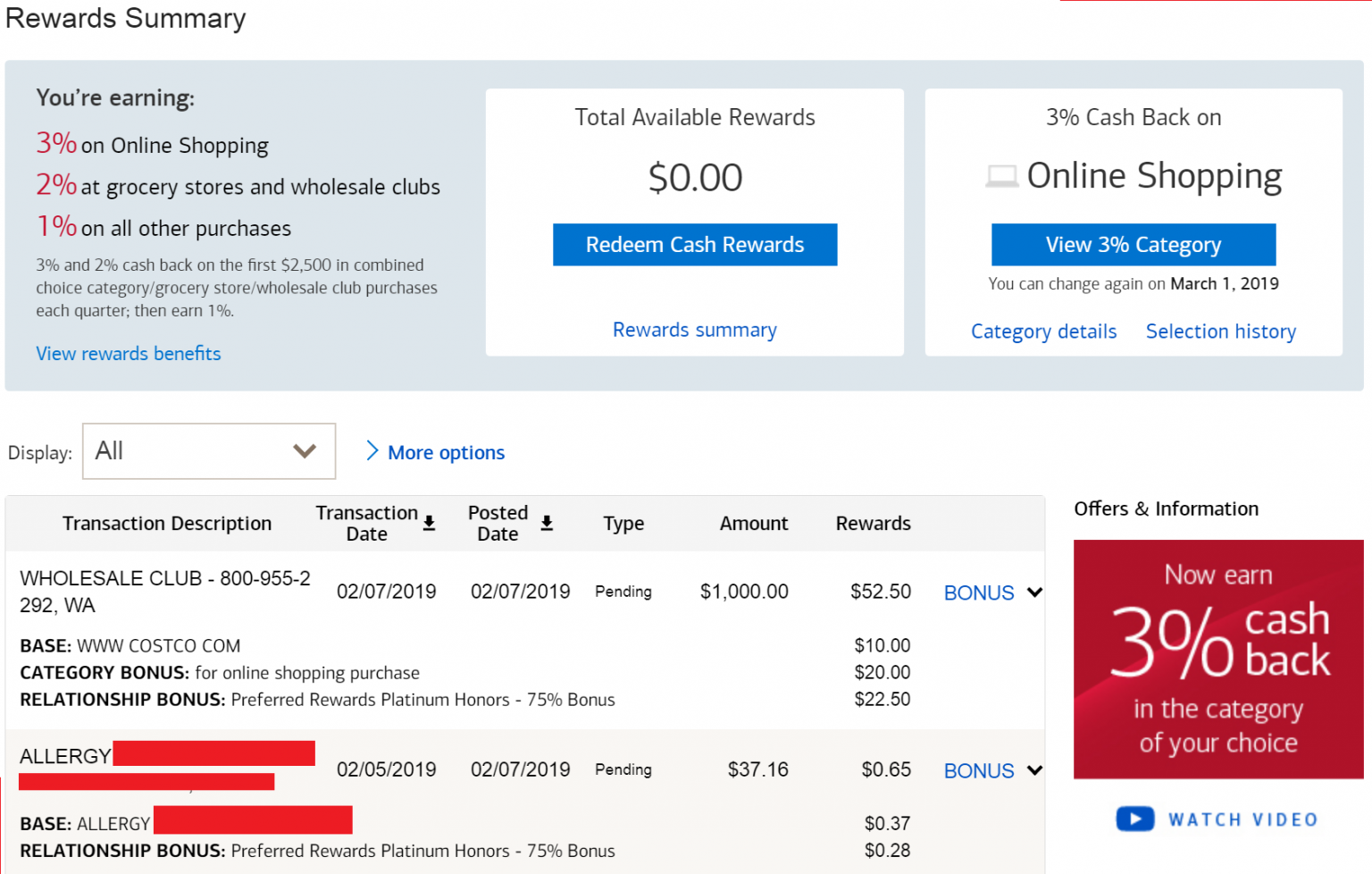Click the 3% cash back promotional banner
Viewport: 1372px width, 874px height.
point(1217,659)
